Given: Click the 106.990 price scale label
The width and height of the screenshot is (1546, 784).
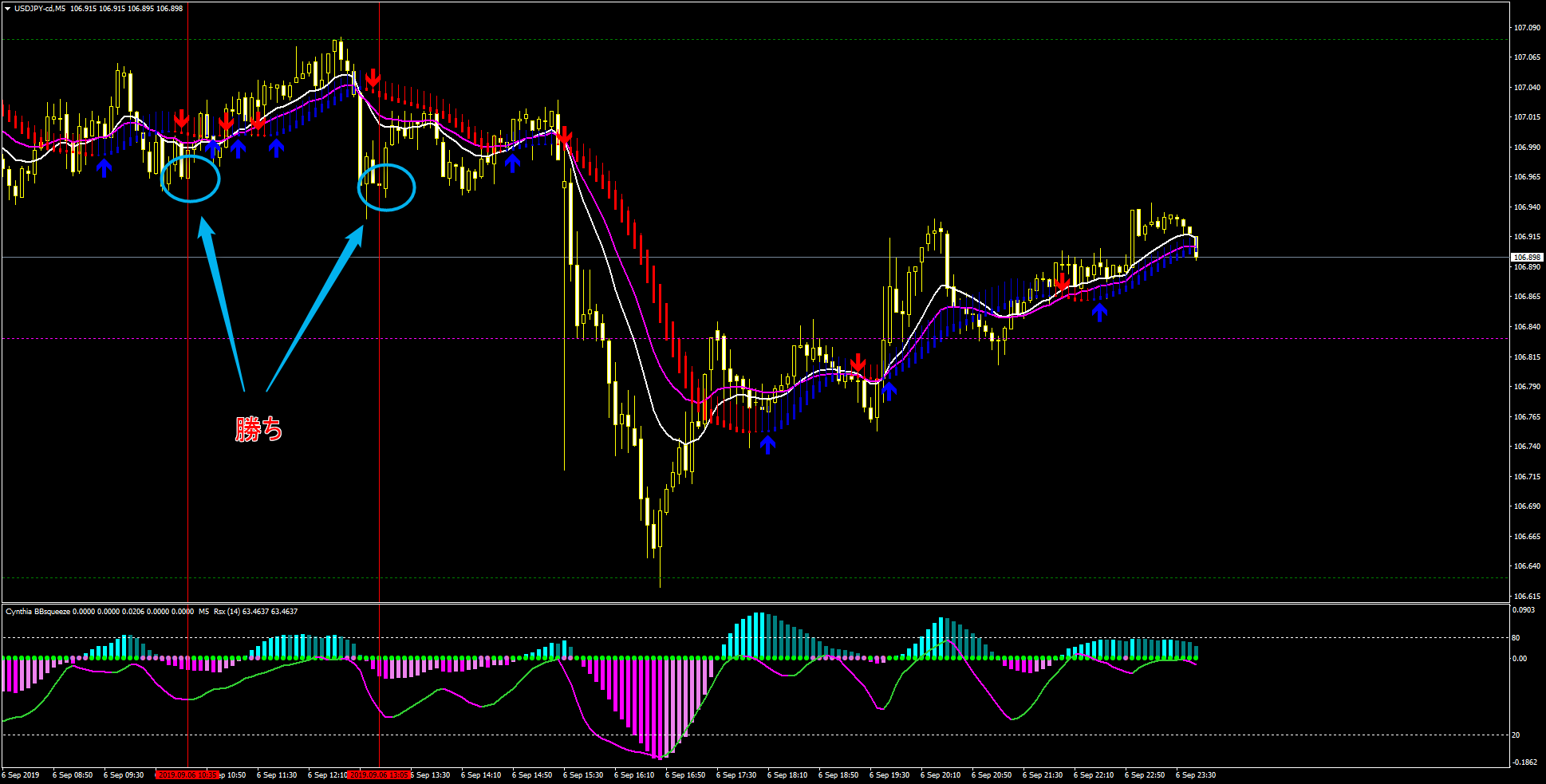Looking at the screenshot, I should tap(1527, 148).
